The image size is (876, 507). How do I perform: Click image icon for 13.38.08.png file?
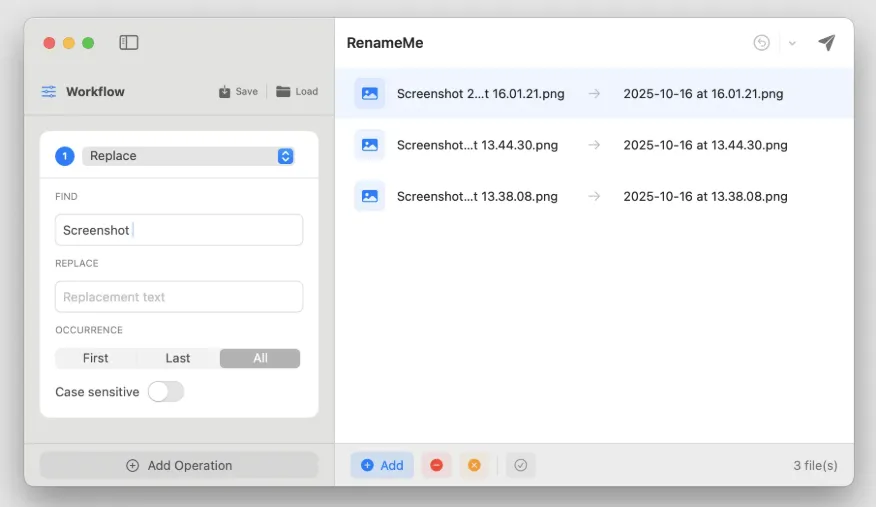pyautogui.click(x=370, y=196)
